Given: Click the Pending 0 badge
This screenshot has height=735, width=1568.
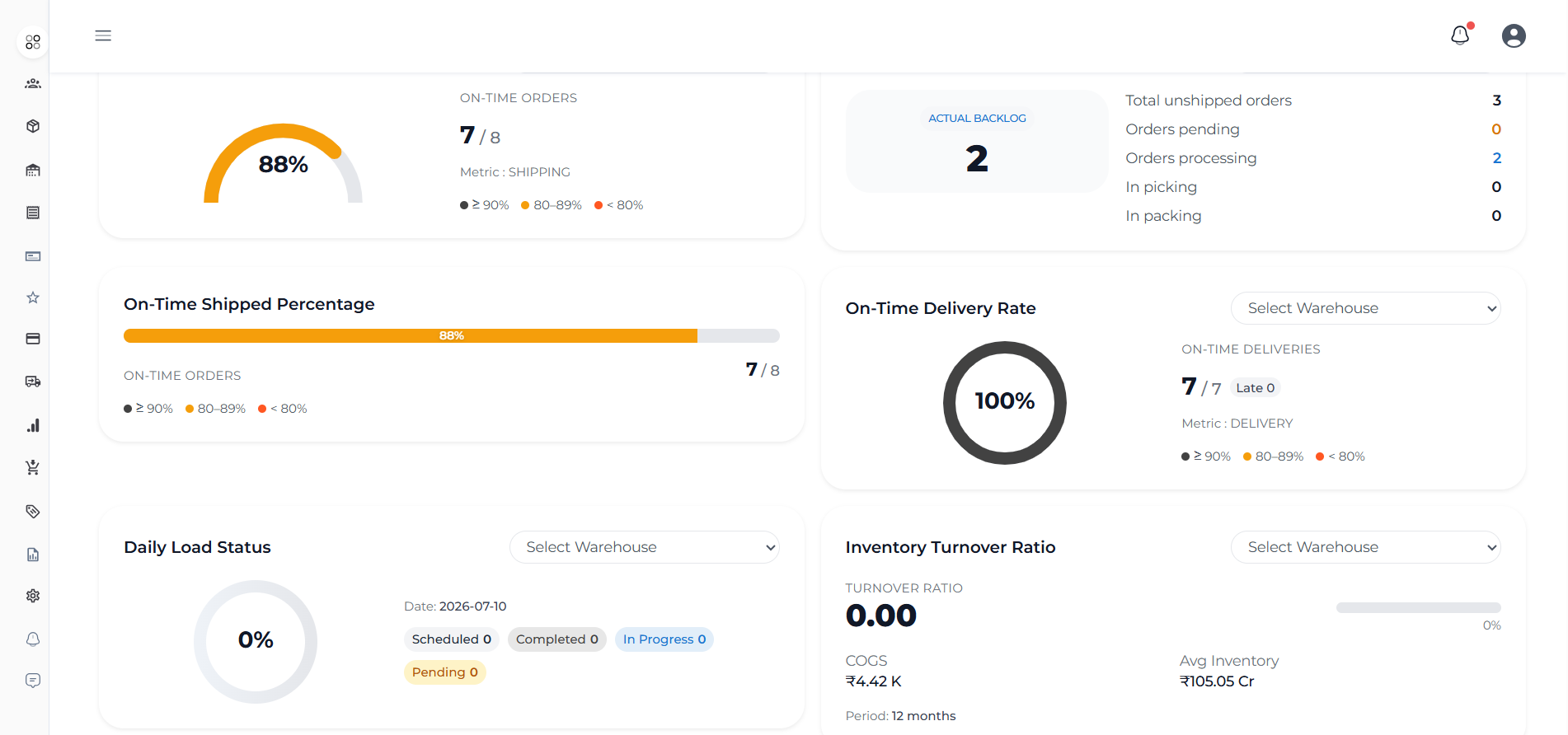Looking at the screenshot, I should pos(445,672).
